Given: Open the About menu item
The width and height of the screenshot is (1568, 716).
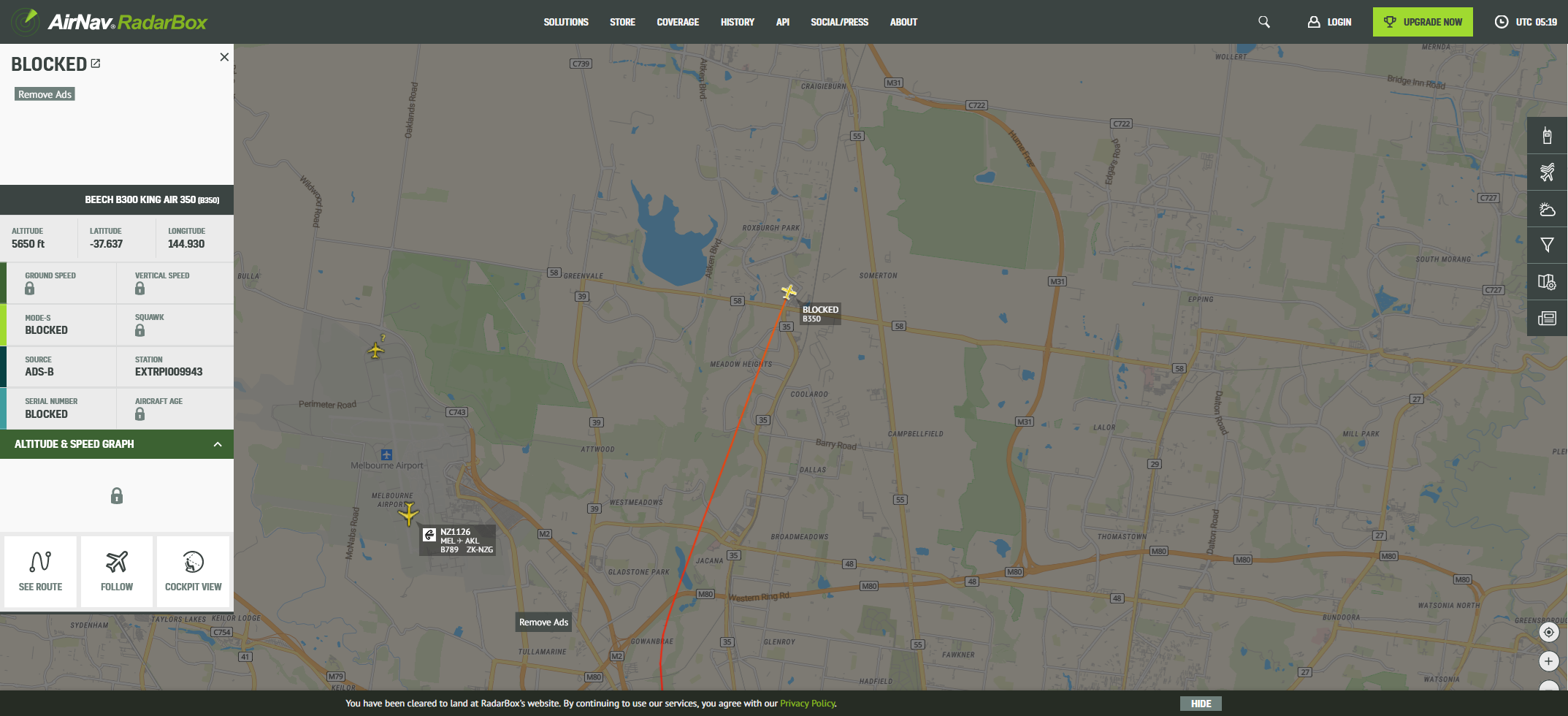Looking at the screenshot, I should pyautogui.click(x=903, y=22).
